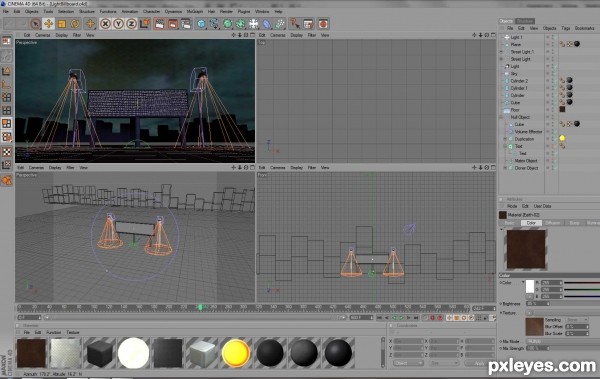The height and width of the screenshot is (379, 600).
Task: Open the Objects menu in menu bar
Action: [x=31, y=11]
